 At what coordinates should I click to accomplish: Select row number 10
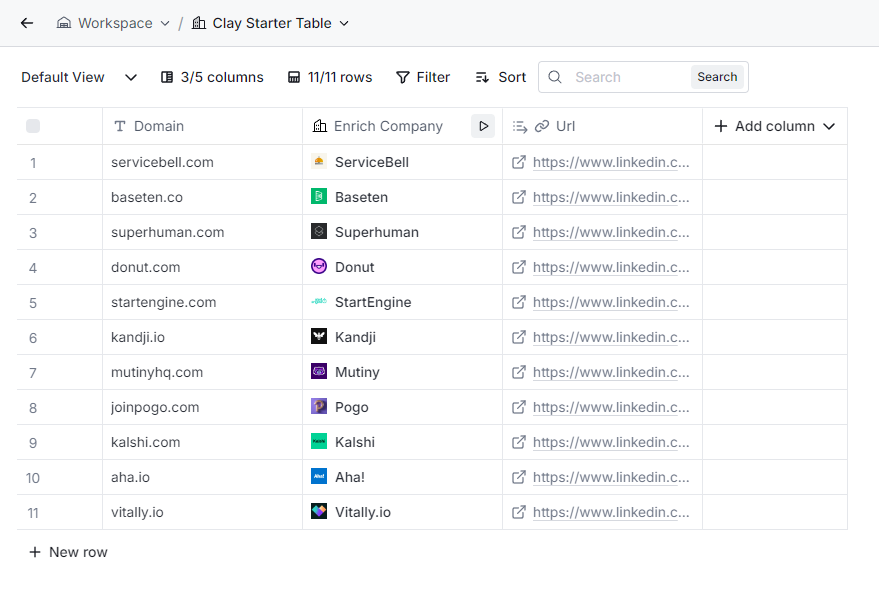[33, 478]
